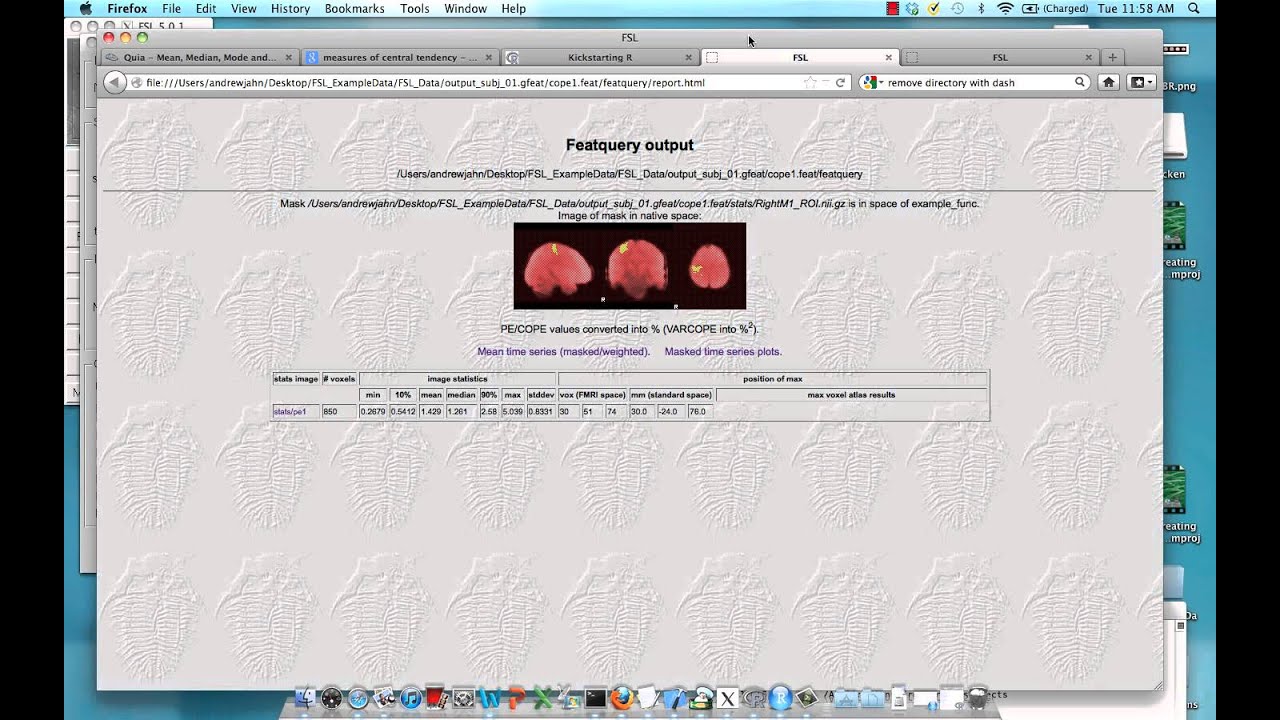Open X11 from the dock
This screenshot has width=1280, height=720.
click(x=727, y=698)
